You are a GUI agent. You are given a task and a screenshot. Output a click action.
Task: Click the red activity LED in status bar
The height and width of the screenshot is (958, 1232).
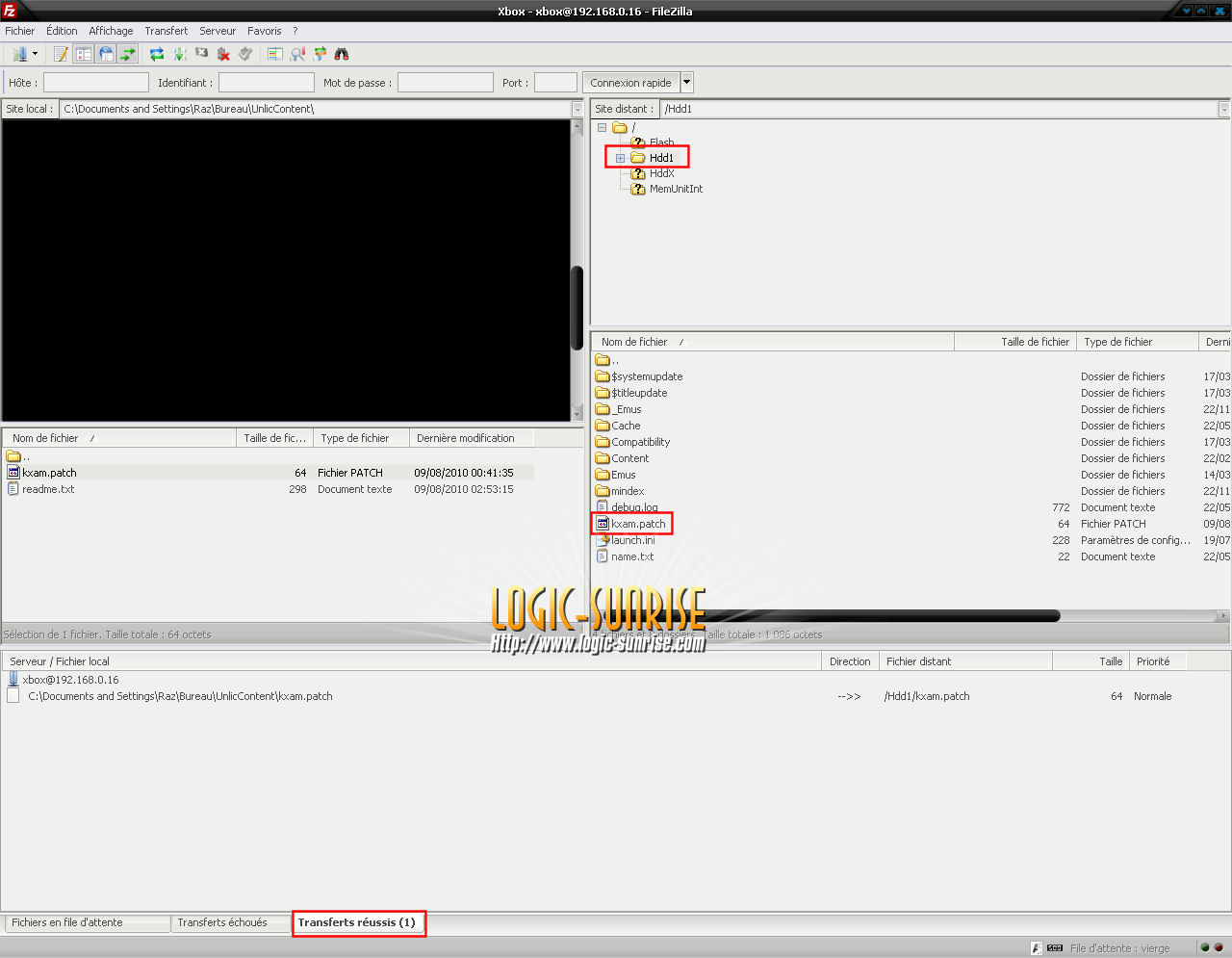click(x=1219, y=947)
